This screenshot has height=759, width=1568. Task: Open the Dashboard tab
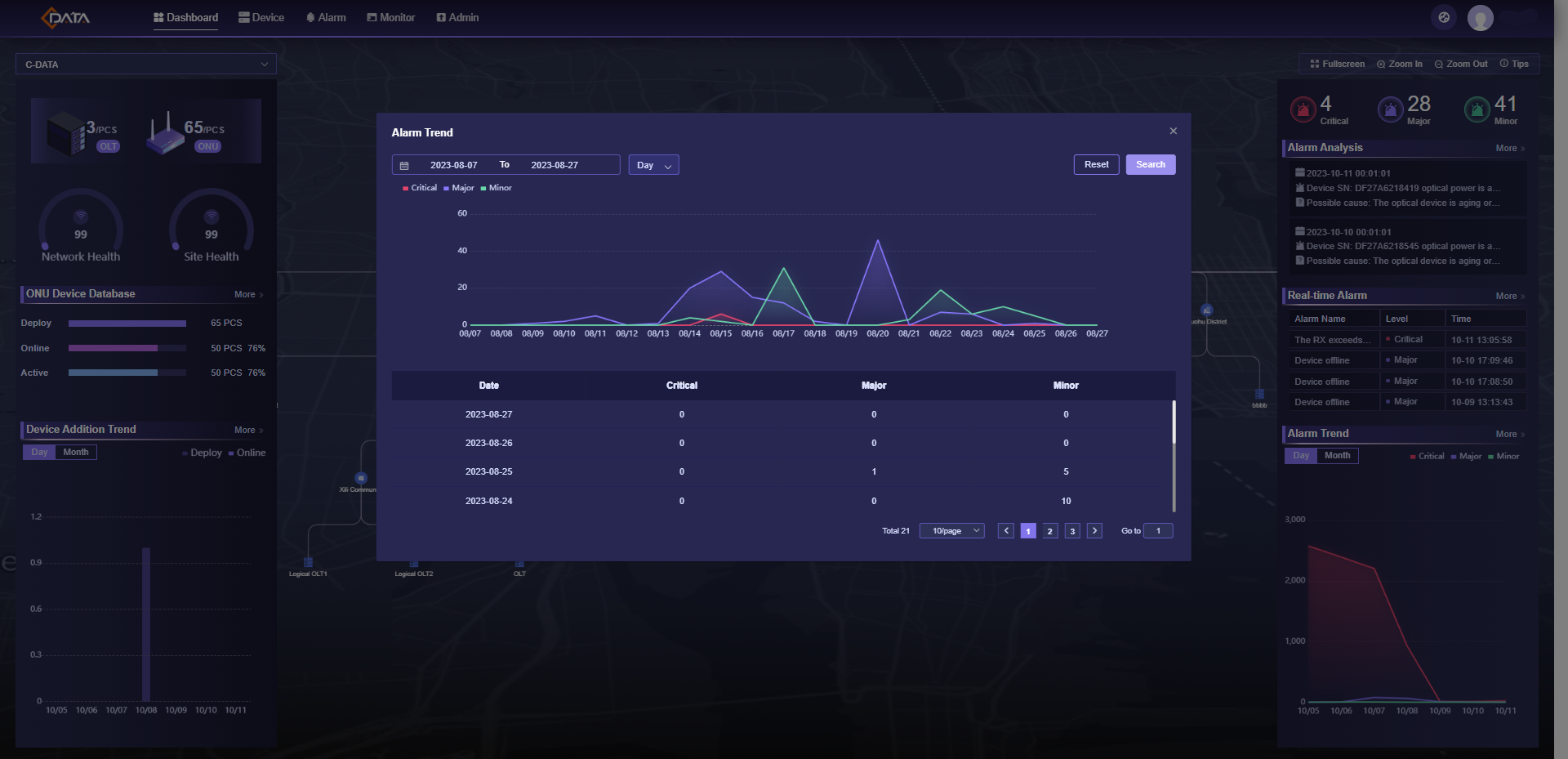click(185, 17)
